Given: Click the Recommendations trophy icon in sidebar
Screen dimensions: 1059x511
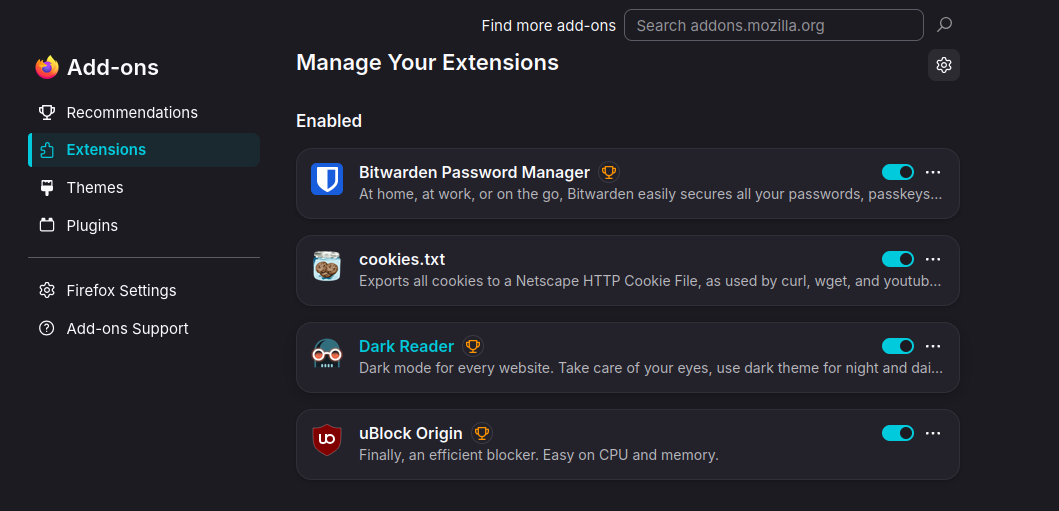Looking at the screenshot, I should coord(47,112).
